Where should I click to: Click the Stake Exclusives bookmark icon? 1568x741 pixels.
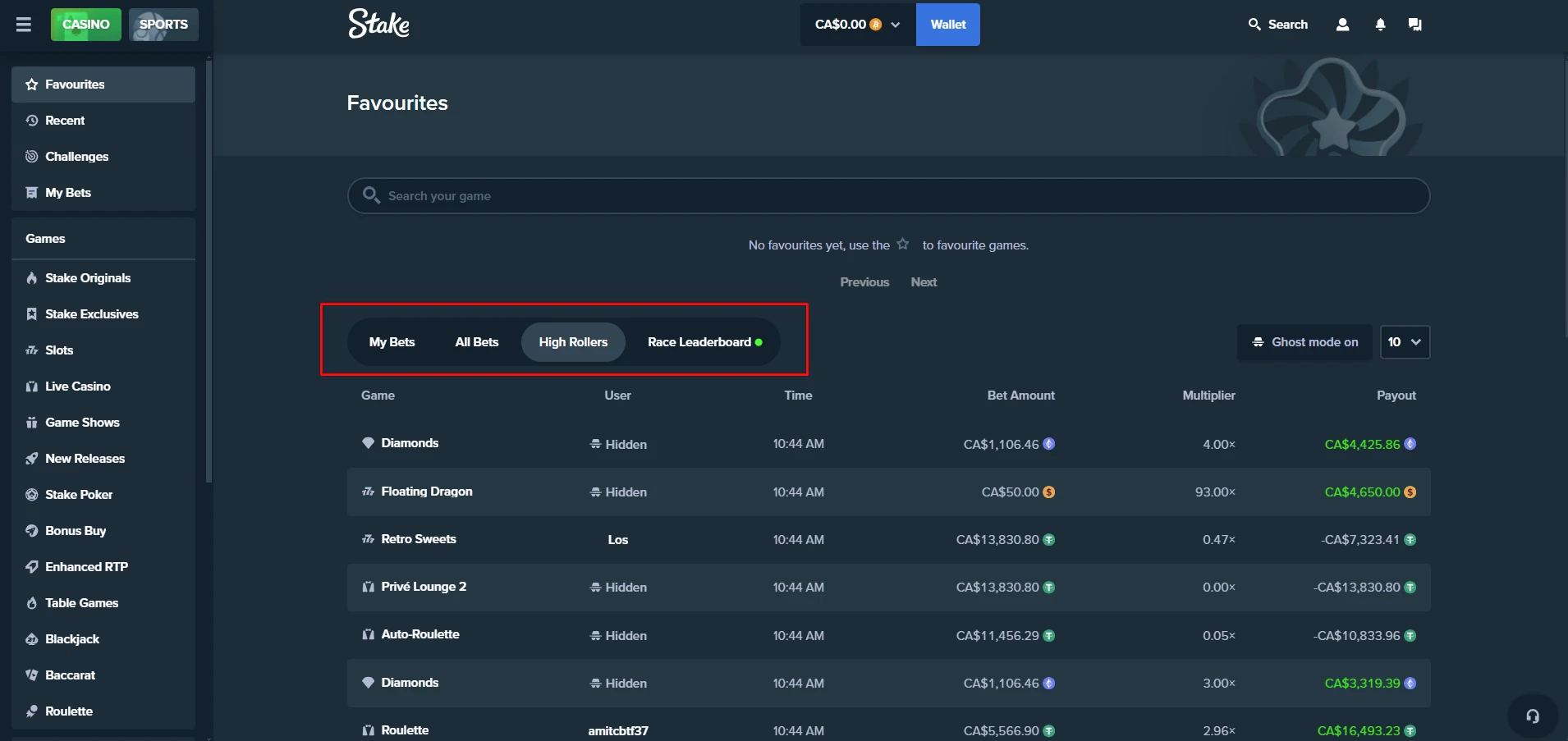coord(32,314)
